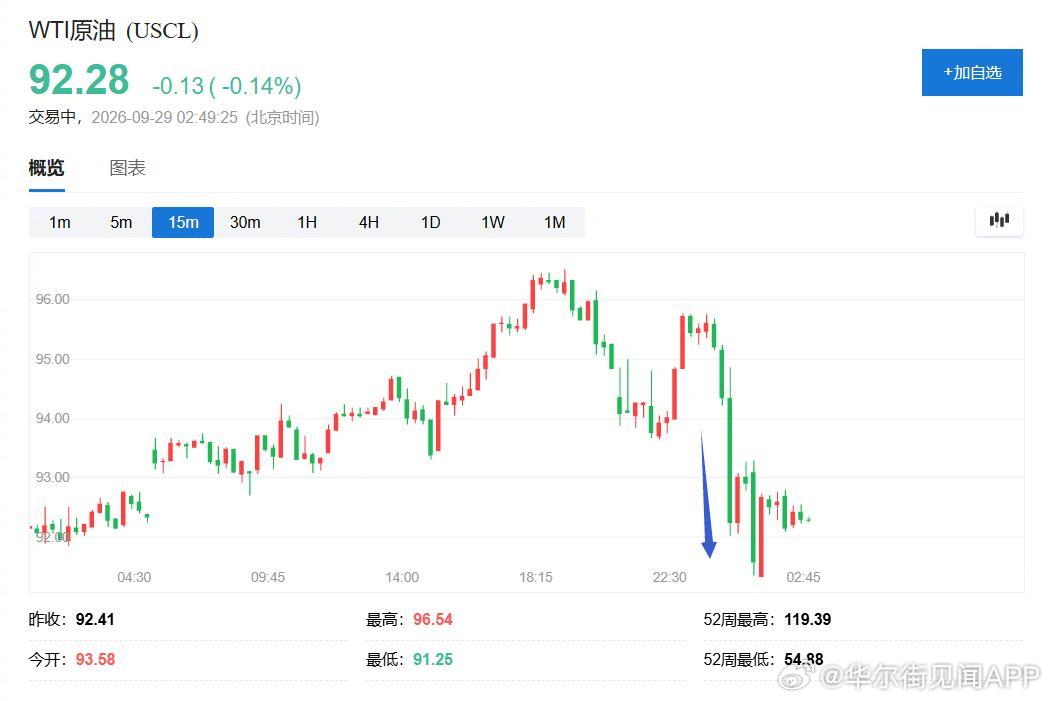Click the 96.00 price axis label

(x=52, y=299)
